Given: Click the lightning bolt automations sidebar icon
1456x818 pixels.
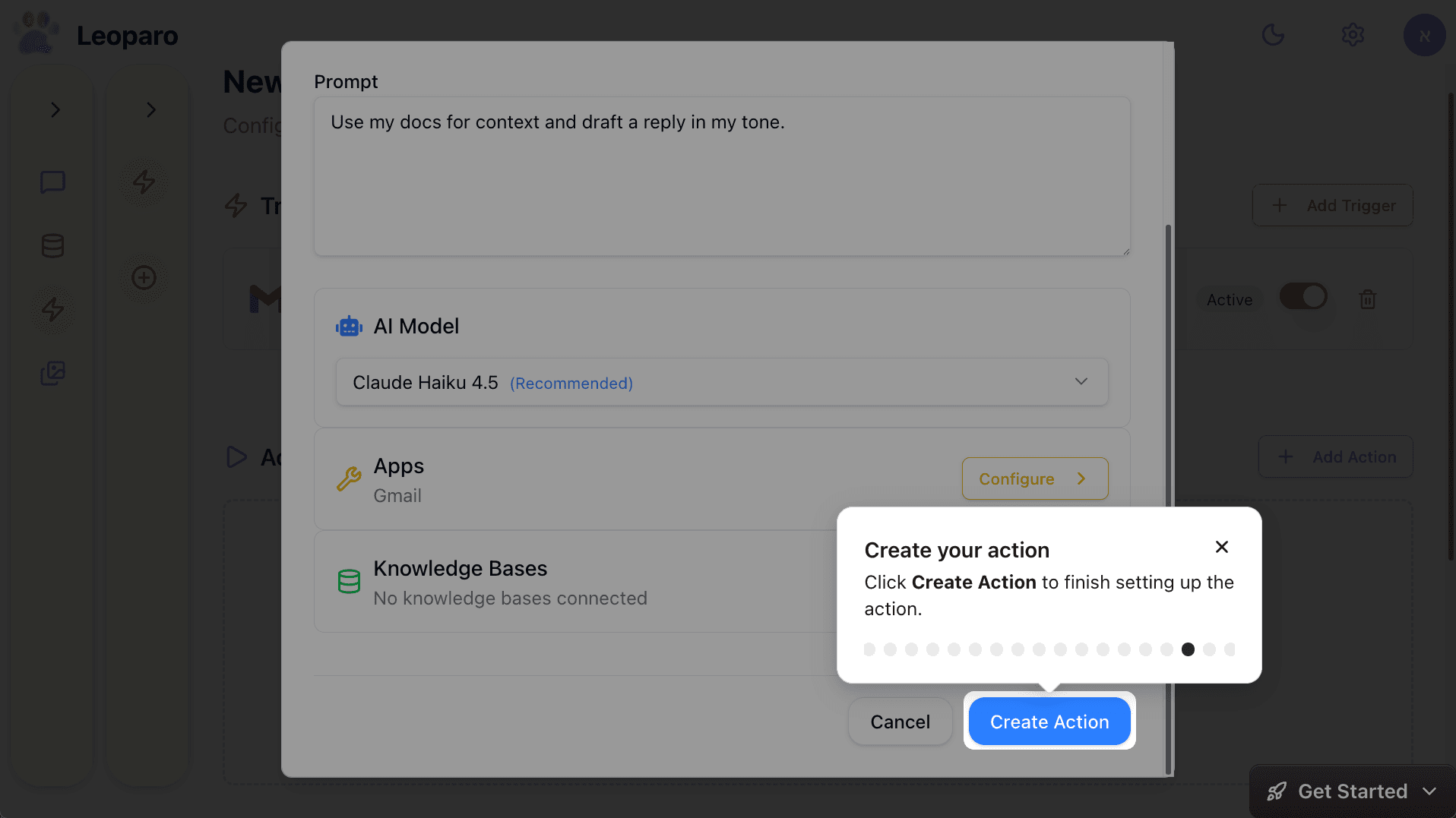Looking at the screenshot, I should (x=52, y=309).
